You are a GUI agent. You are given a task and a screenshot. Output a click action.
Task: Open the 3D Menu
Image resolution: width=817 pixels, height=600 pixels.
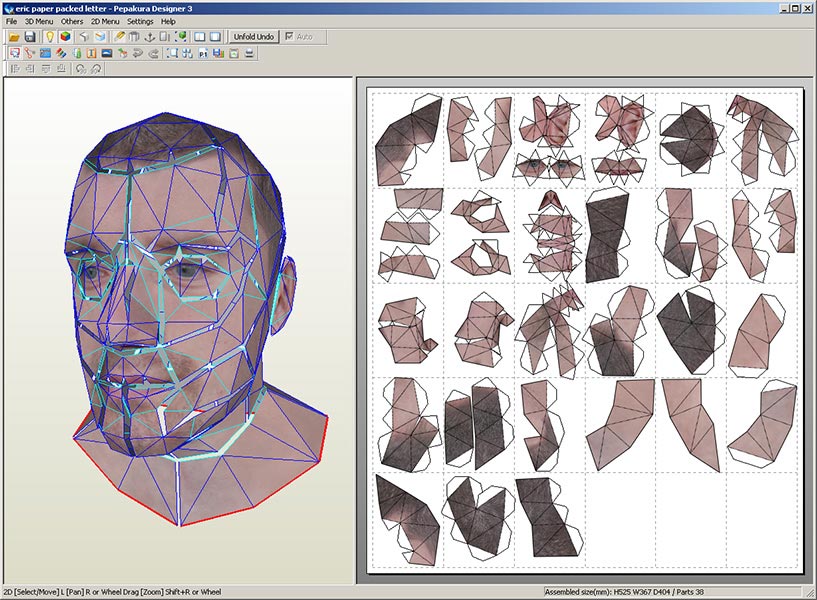39,21
